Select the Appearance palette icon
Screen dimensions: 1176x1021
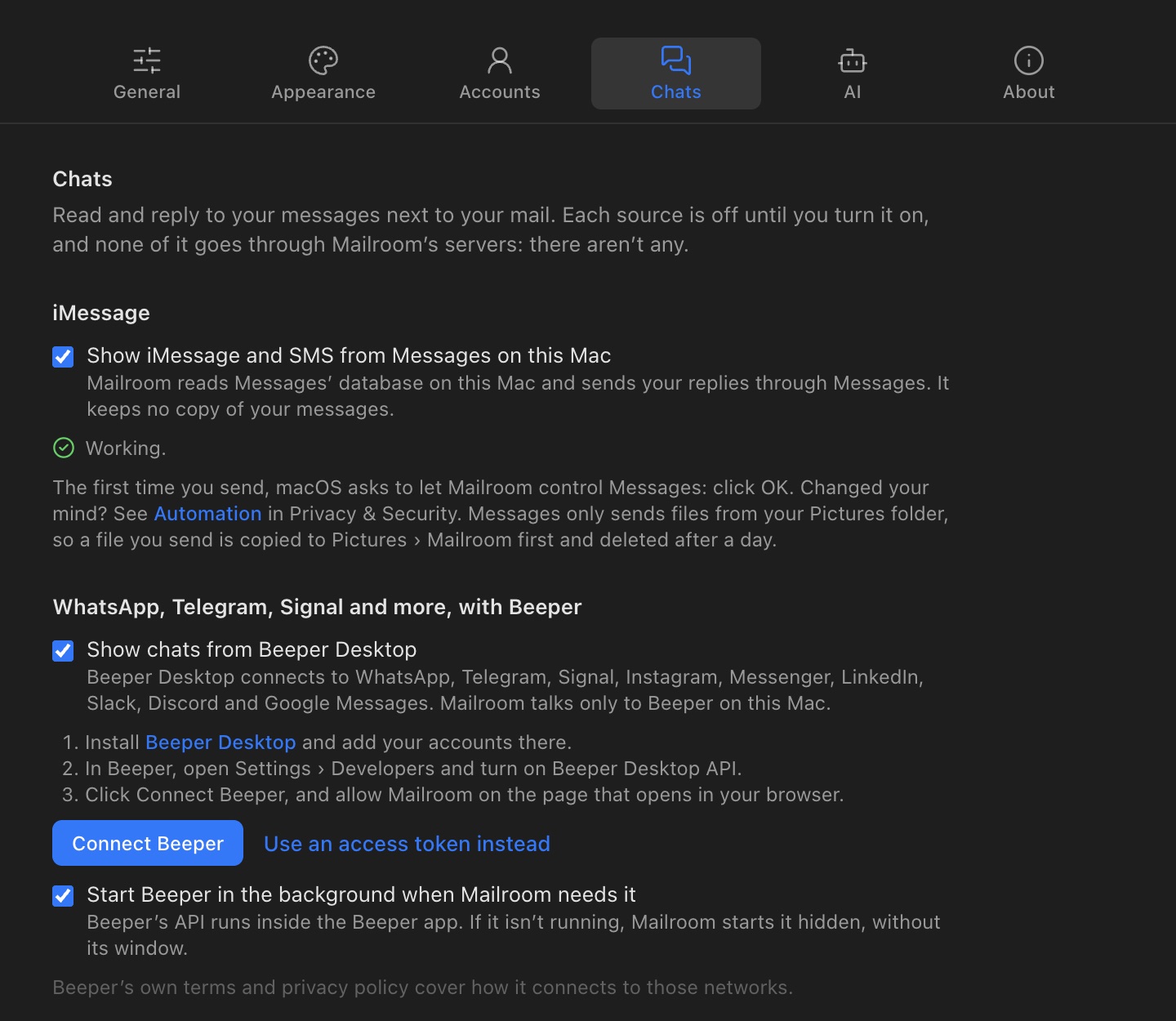(x=323, y=60)
